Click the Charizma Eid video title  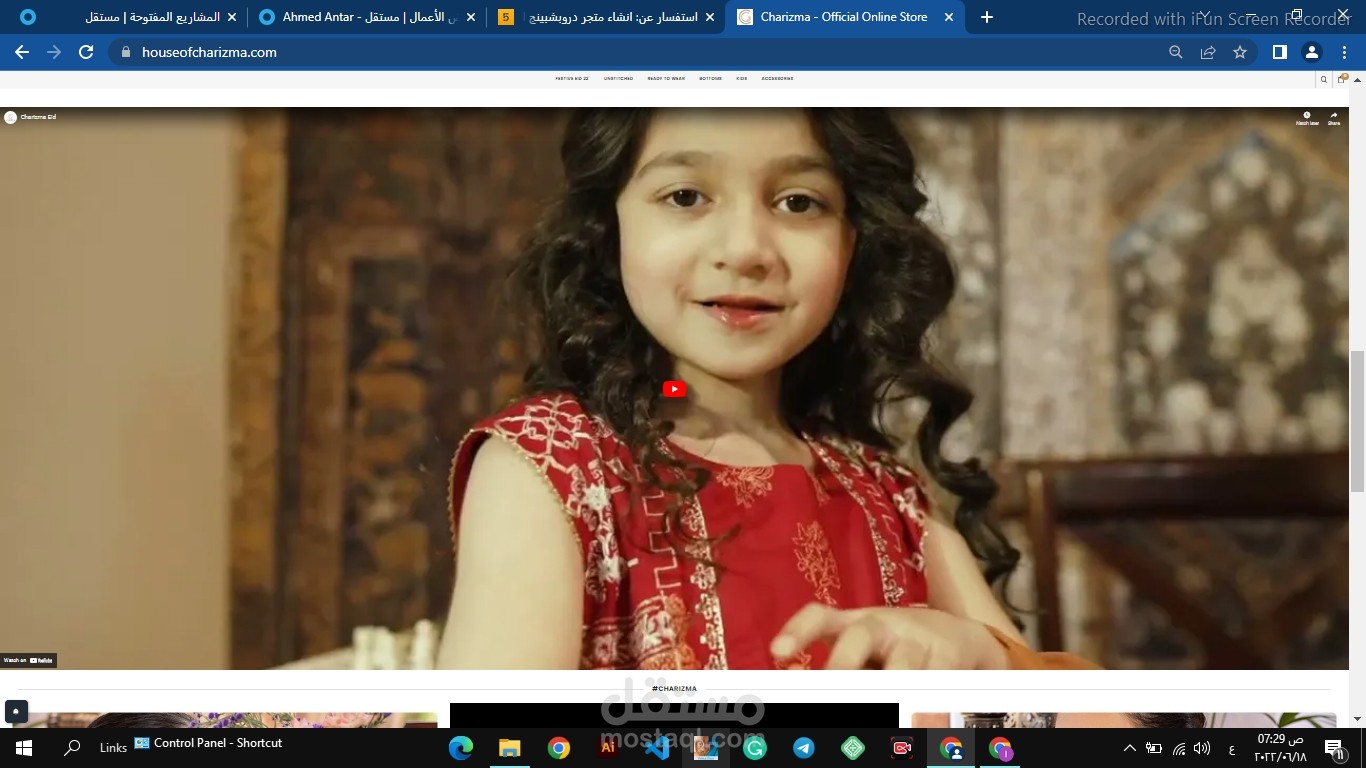click(38, 117)
